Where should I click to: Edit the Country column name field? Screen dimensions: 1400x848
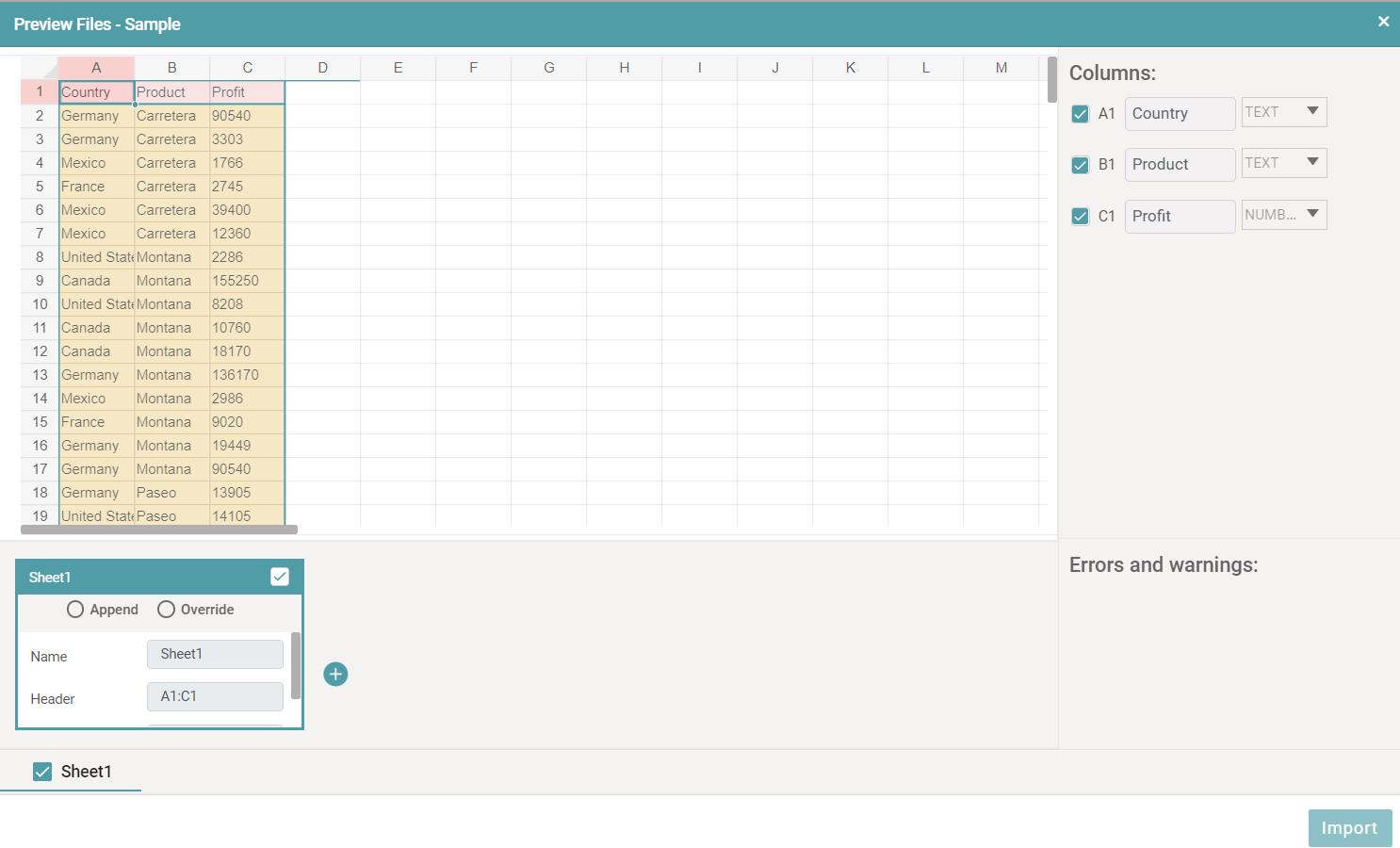[1180, 114]
